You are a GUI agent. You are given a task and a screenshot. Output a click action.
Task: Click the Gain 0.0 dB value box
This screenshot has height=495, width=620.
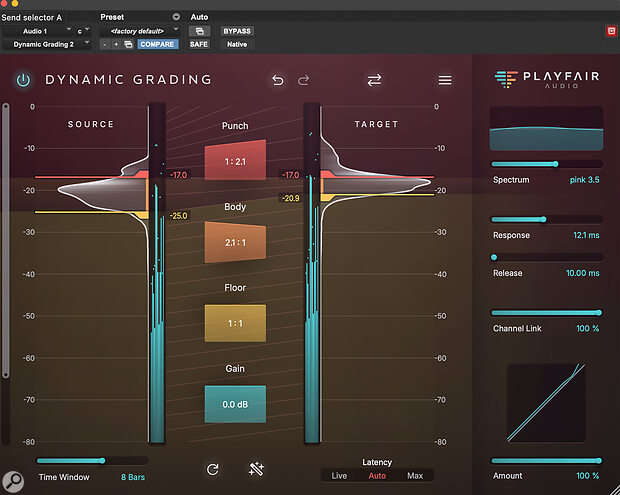pos(235,403)
